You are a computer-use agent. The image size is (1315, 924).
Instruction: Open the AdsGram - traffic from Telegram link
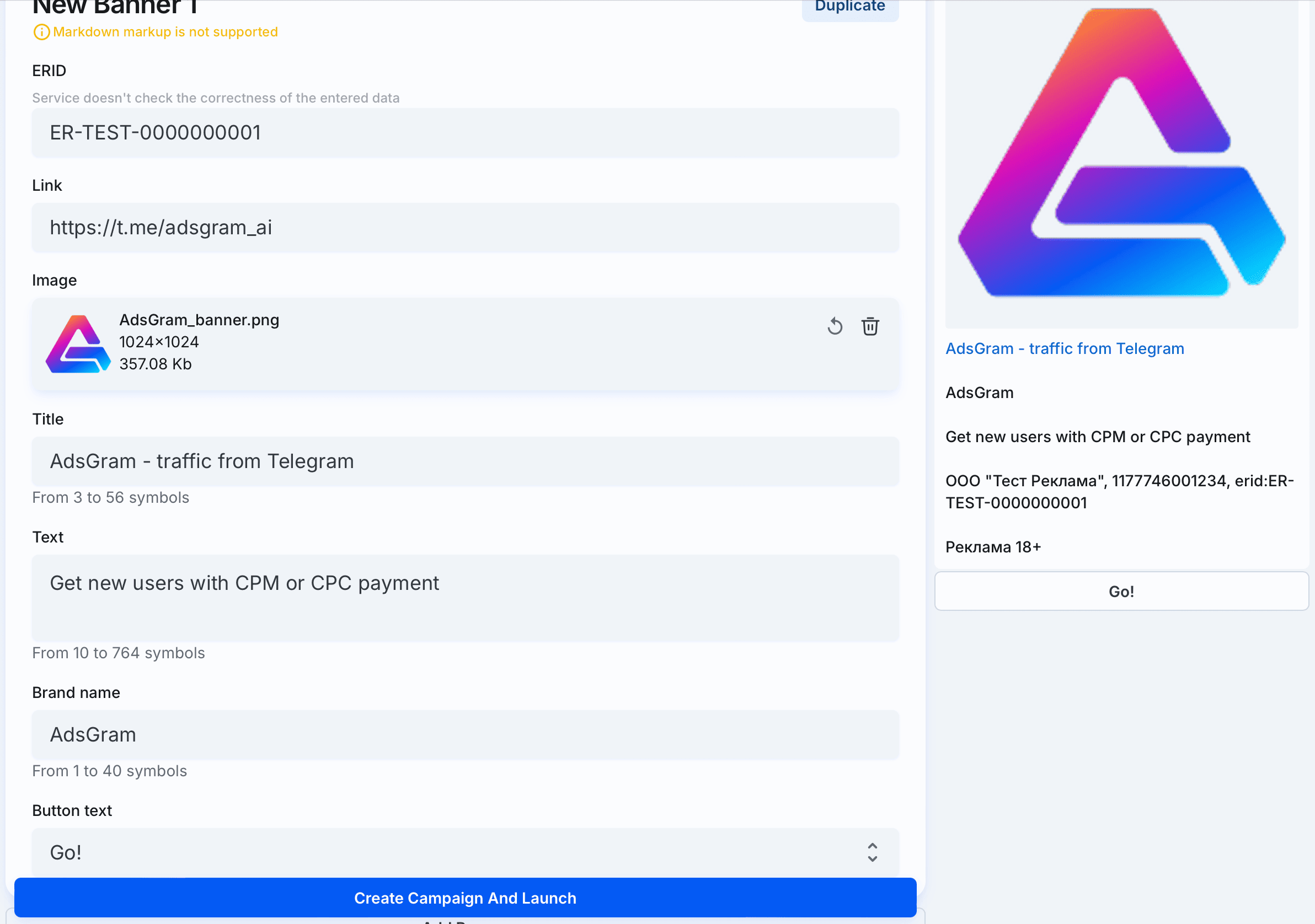click(x=1064, y=348)
